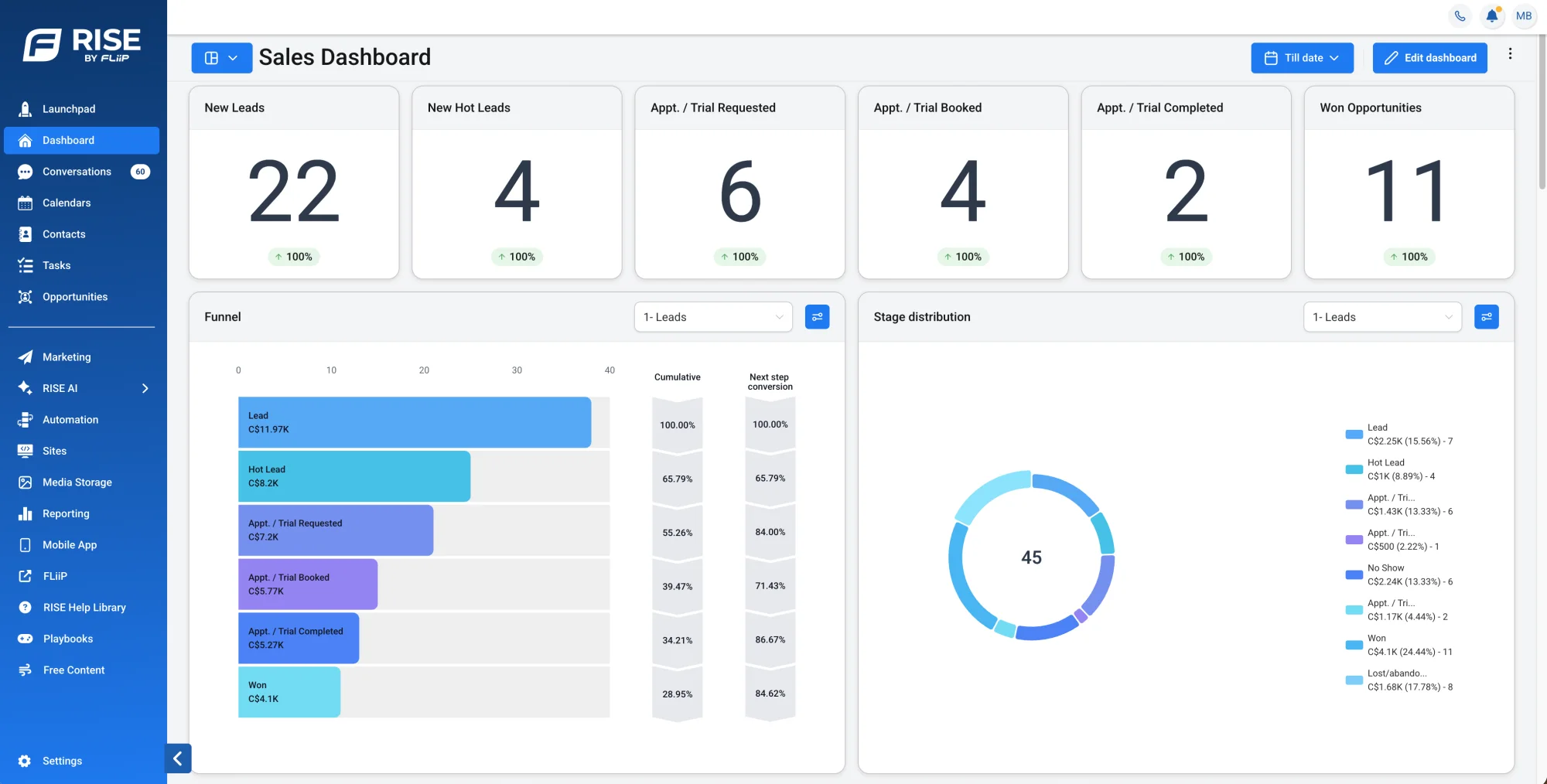Open Till date range dropdown
This screenshot has width=1547, height=784.
[1302, 58]
